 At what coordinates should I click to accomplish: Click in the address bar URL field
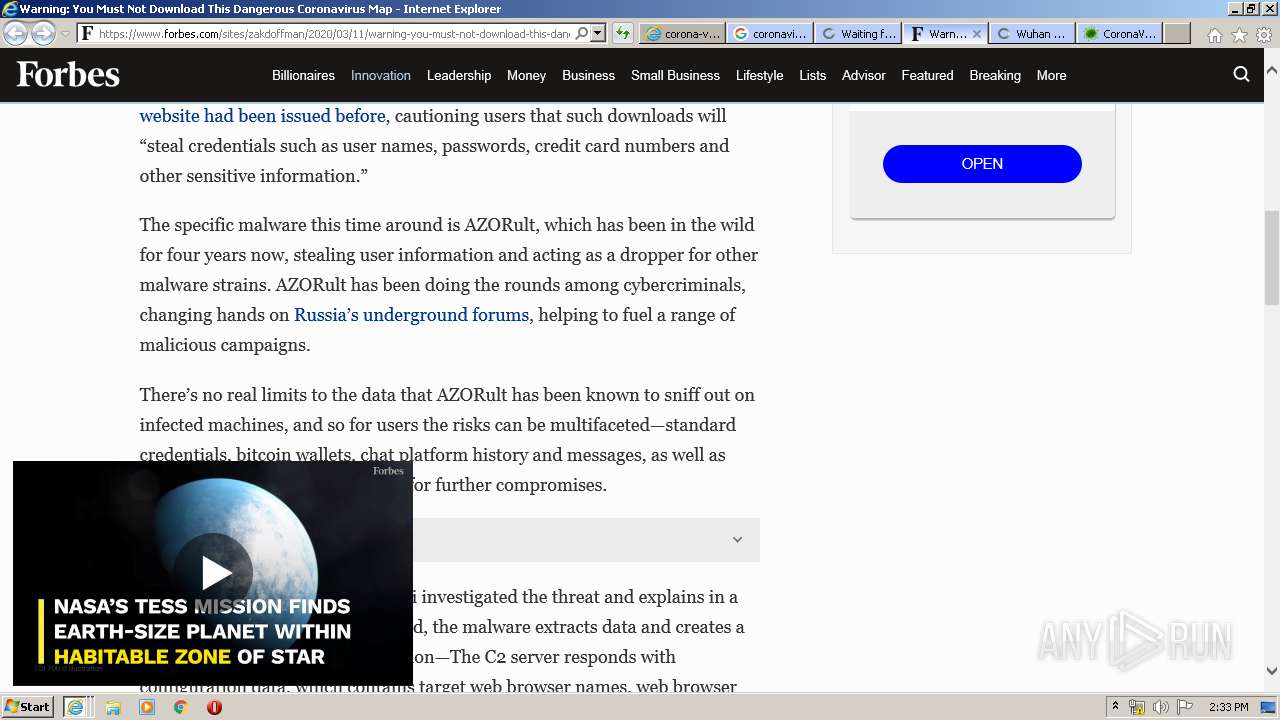tap(334, 33)
